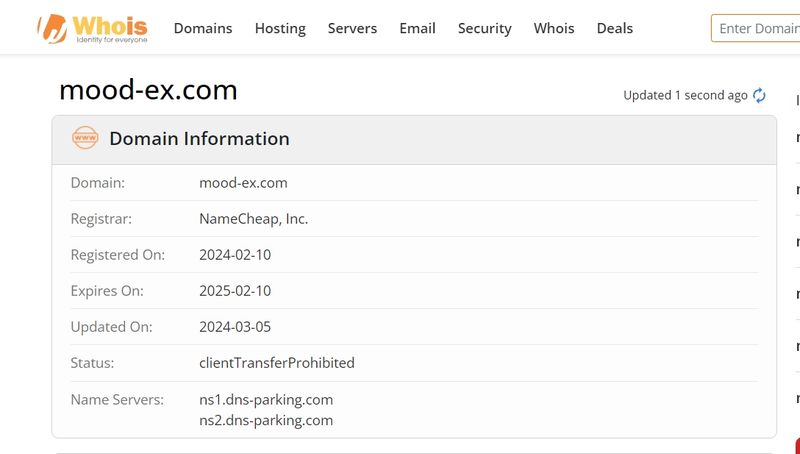Select the registered date 2024-02-10
Screen dimensions: 800x454
coord(235,255)
